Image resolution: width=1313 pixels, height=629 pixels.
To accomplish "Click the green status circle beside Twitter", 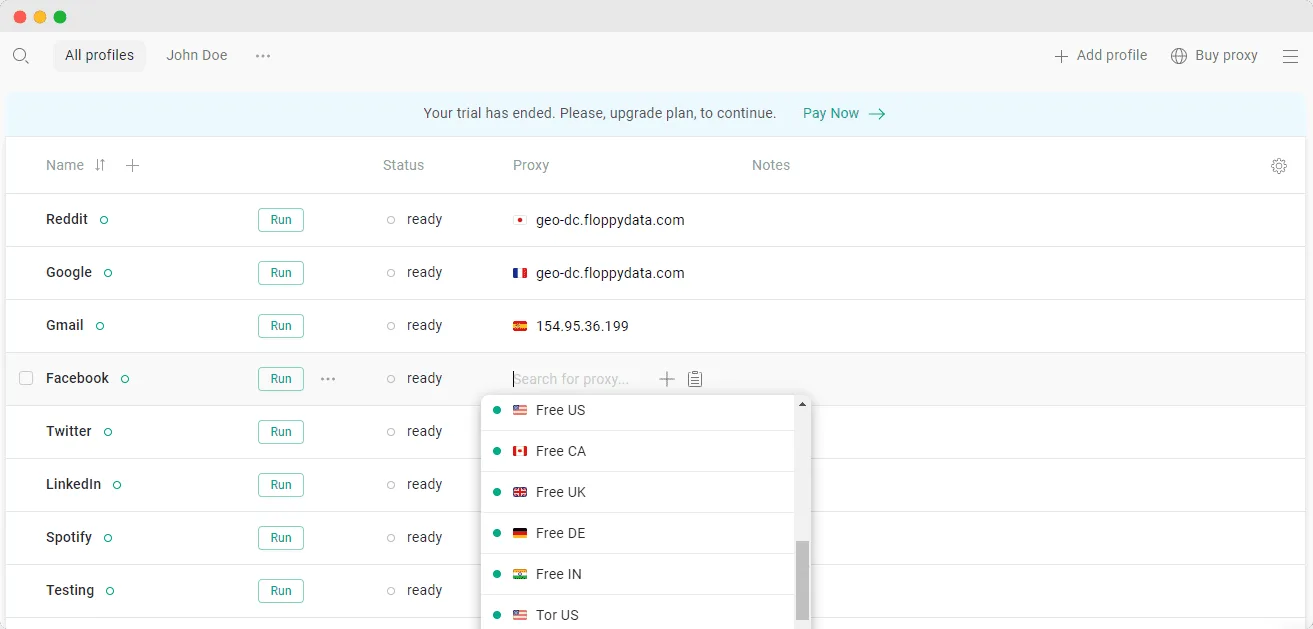I will pyautogui.click(x=108, y=432).
